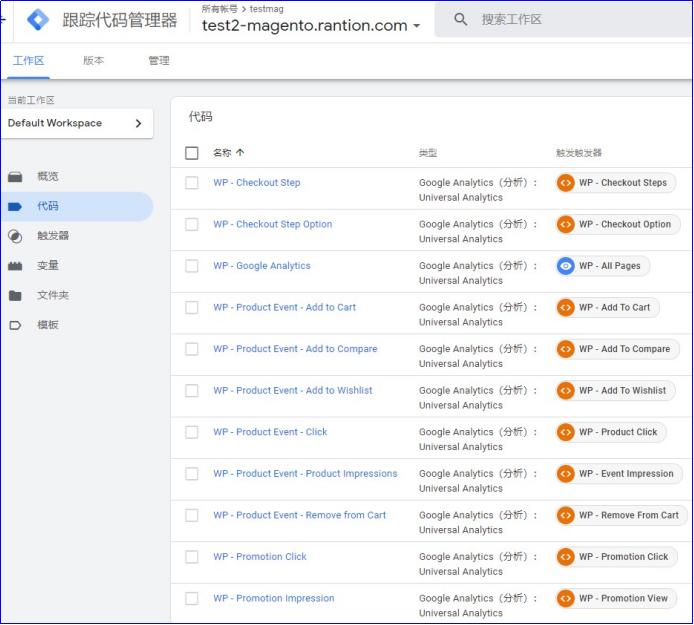Check the WP - Promotion Impression checkbox
This screenshot has width=694, height=625.
coord(192,599)
